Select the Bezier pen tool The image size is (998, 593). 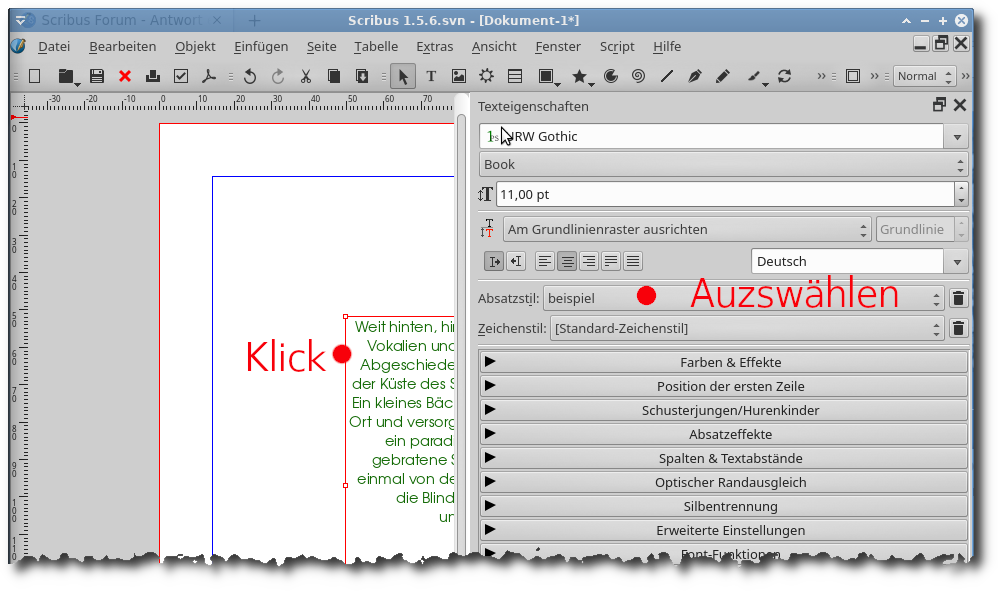[695, 76]
